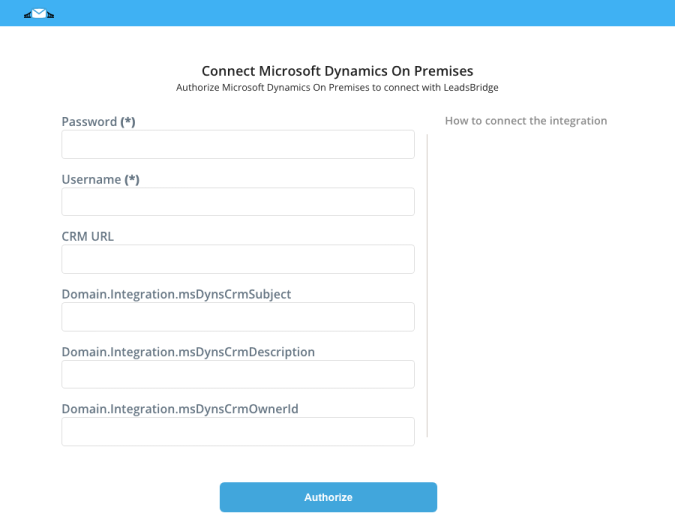Viewport: 675px width, 525px height.
Task: Click the LeadsBridge logo icon
Action: pos(39,14)
